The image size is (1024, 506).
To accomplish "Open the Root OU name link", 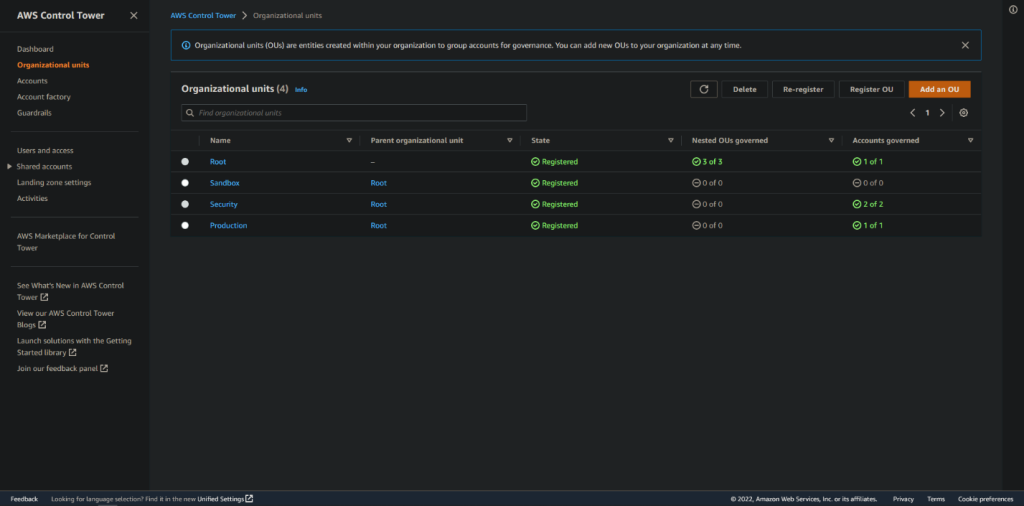I will [x=218, y=162].
